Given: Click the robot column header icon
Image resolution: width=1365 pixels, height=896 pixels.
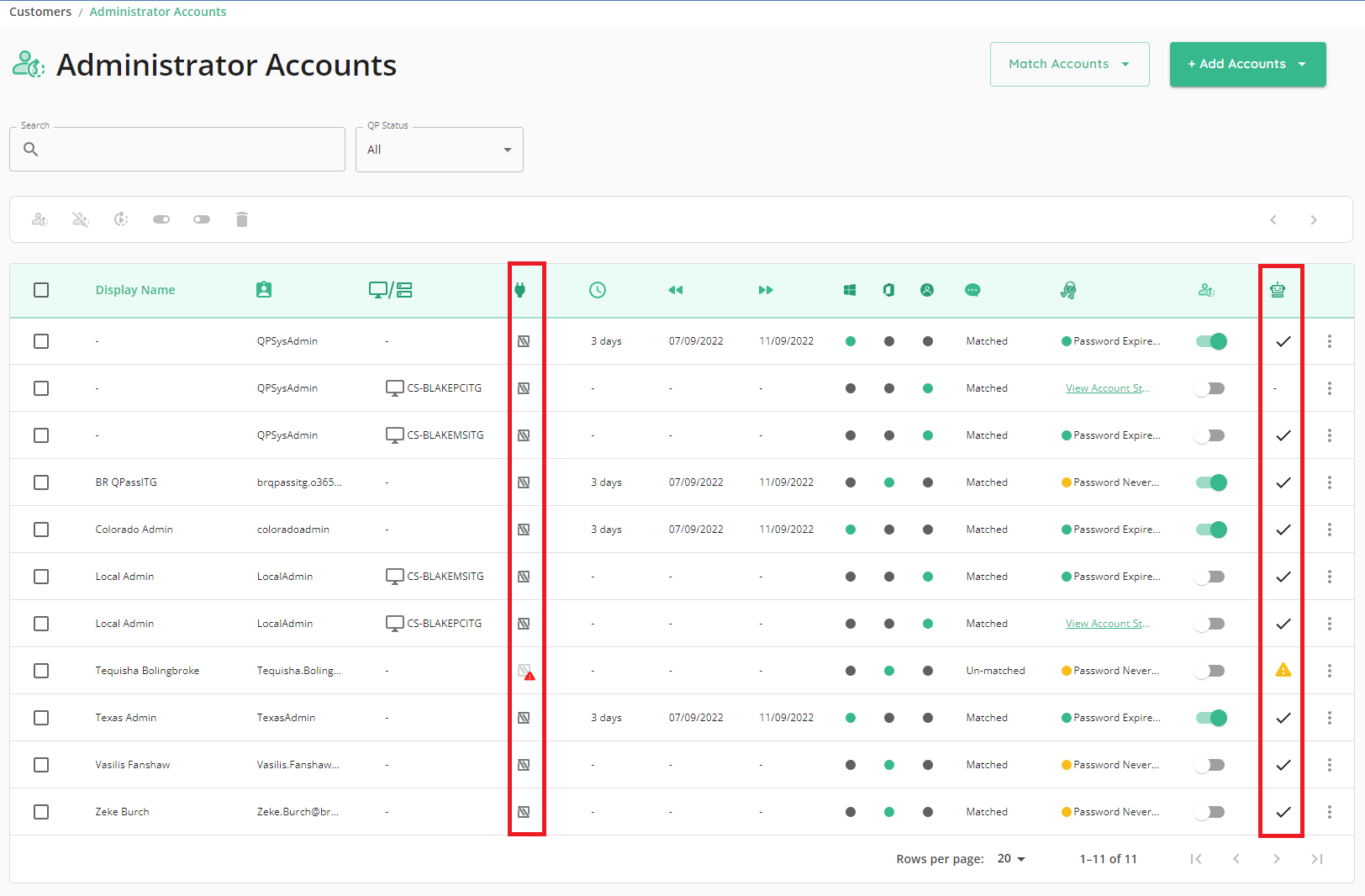Looking at the screenshot, I should 1278,290.
